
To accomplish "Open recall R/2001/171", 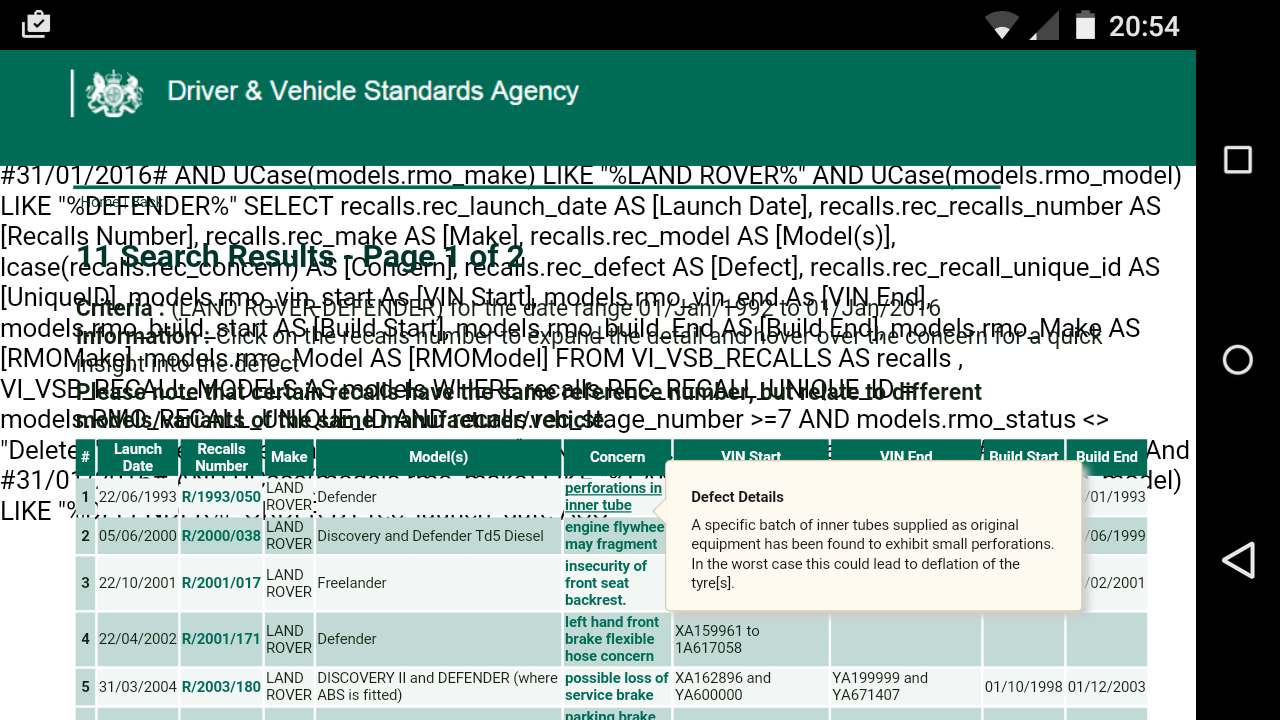I will (221, 639).
